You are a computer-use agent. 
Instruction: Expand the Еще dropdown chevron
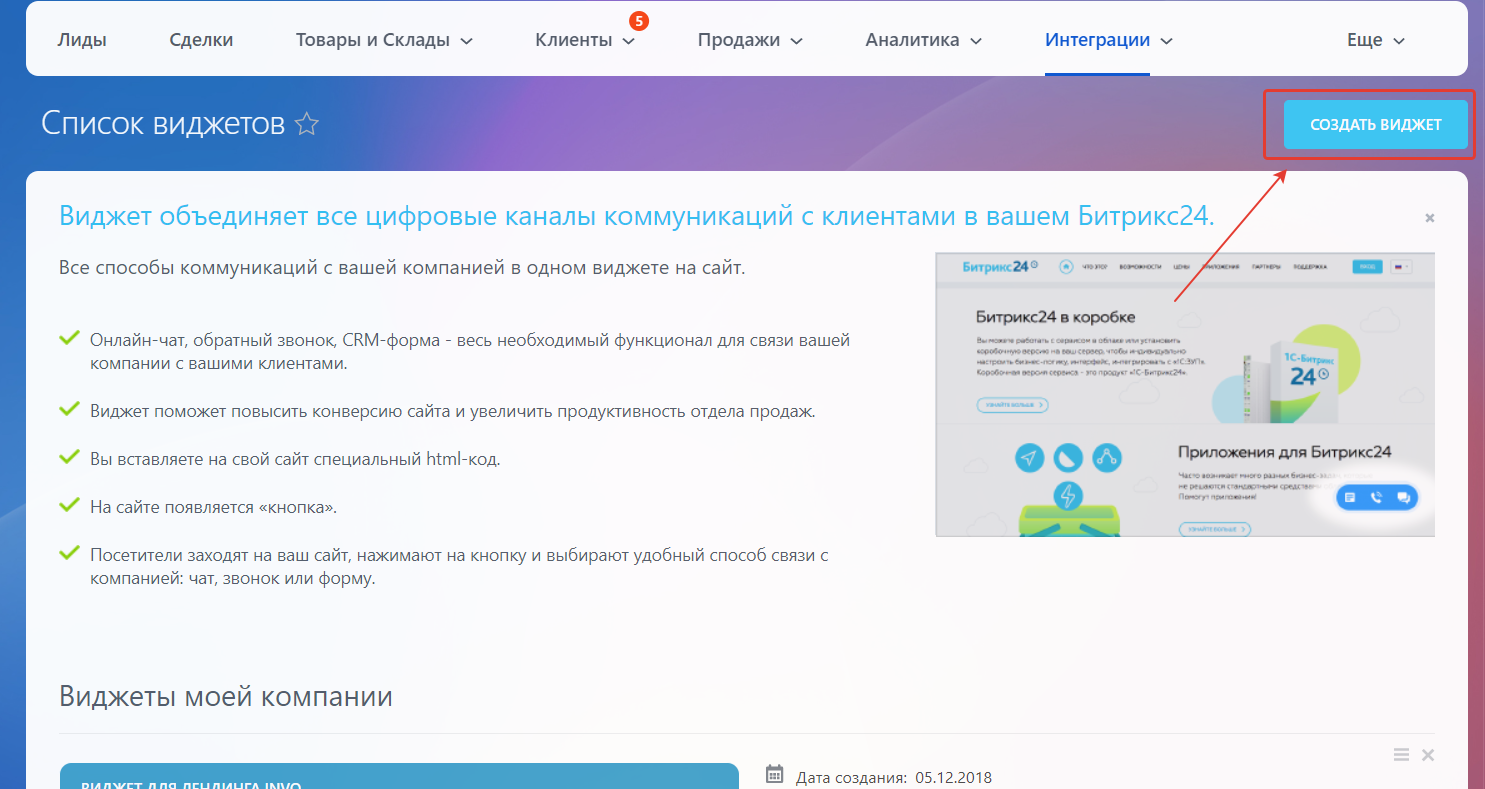[x=1399, y=41]
